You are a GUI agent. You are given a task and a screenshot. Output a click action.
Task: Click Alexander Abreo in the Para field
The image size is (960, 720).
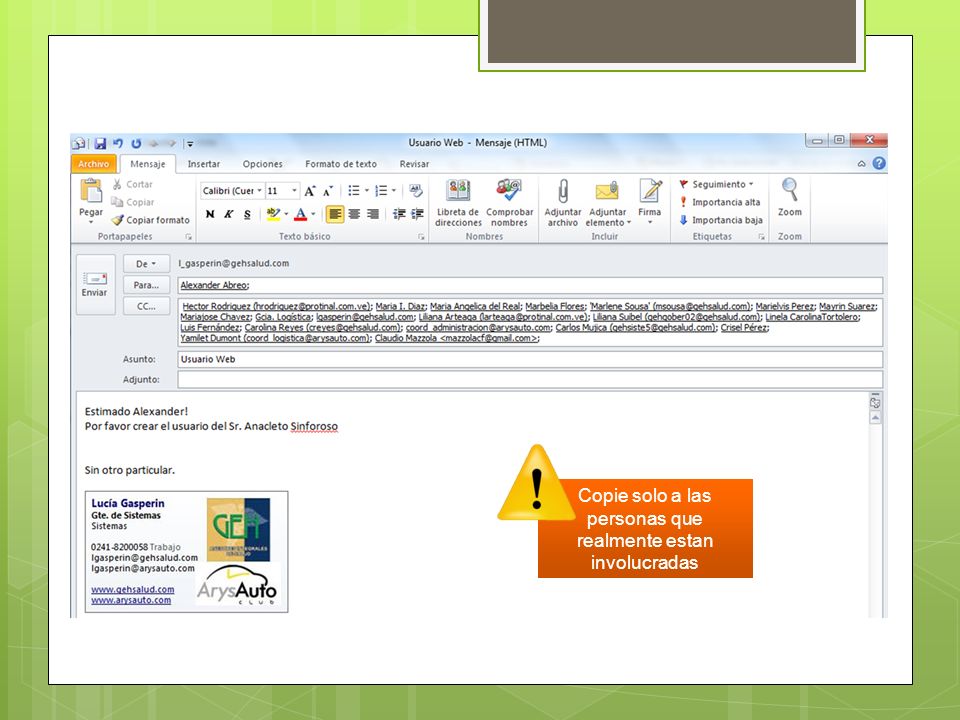214,285
